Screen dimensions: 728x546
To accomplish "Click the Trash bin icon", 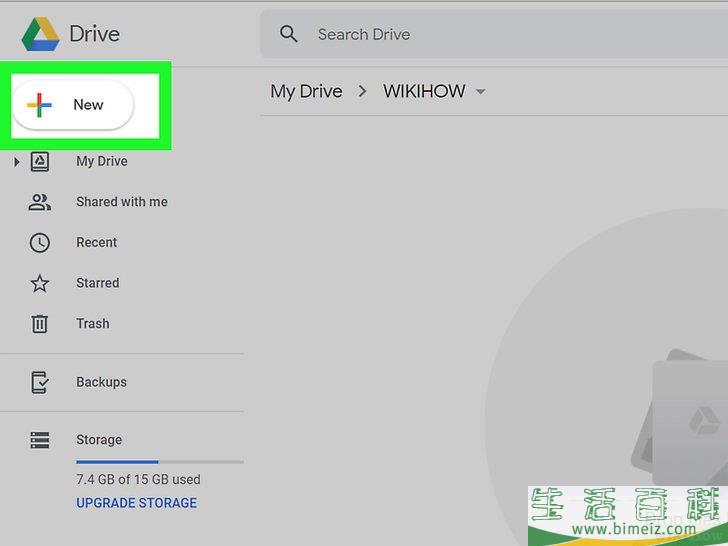I will 40,324.
